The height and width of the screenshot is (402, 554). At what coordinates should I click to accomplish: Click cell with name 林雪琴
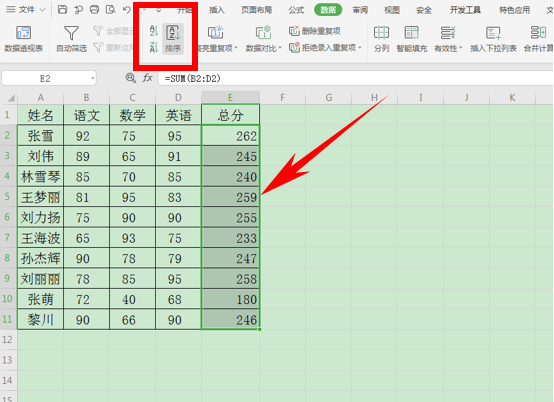tap(41, 176)
